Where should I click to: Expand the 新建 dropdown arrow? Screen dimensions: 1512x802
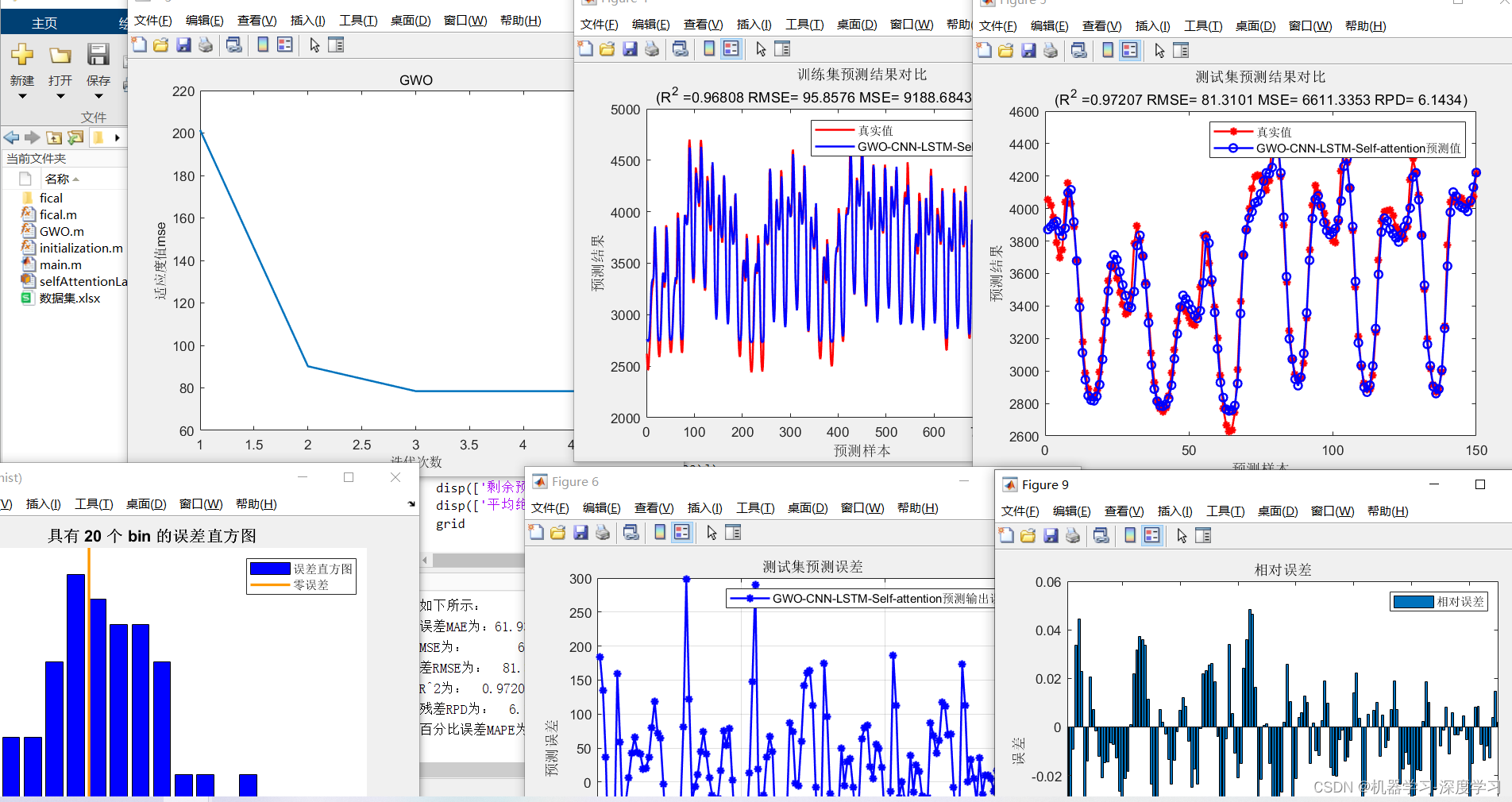point(22,96)
